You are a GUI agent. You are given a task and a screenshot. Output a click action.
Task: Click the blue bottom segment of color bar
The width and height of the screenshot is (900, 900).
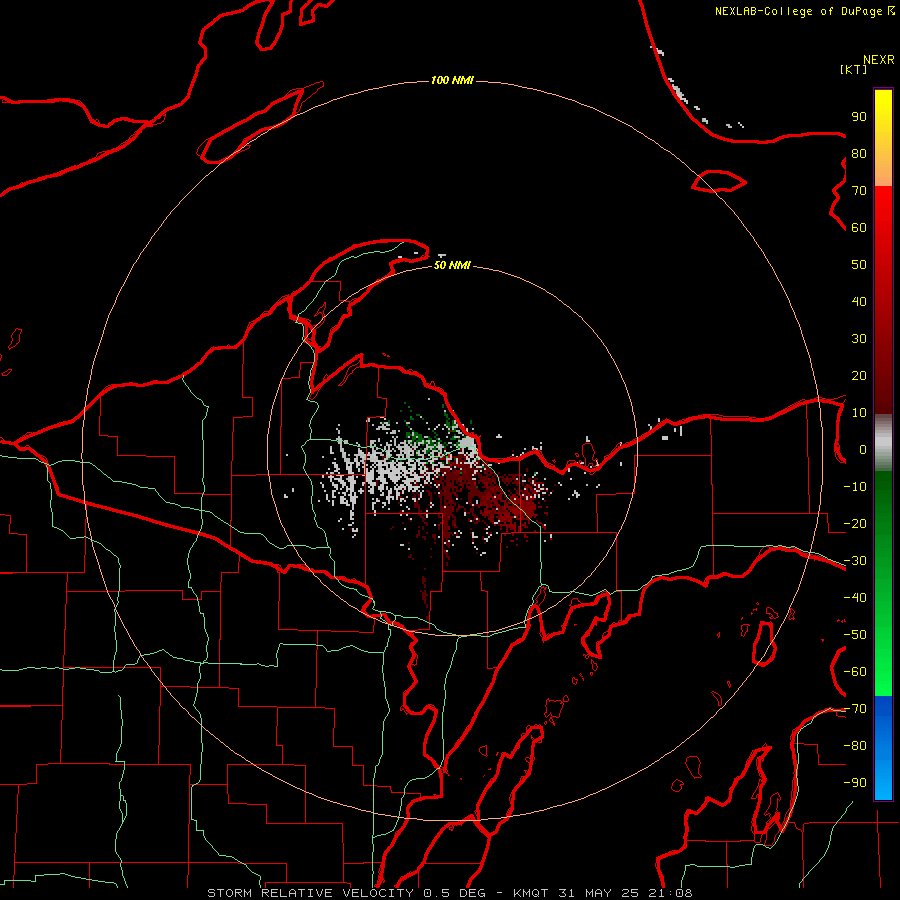pyautogui.click(x=883, y=748)
